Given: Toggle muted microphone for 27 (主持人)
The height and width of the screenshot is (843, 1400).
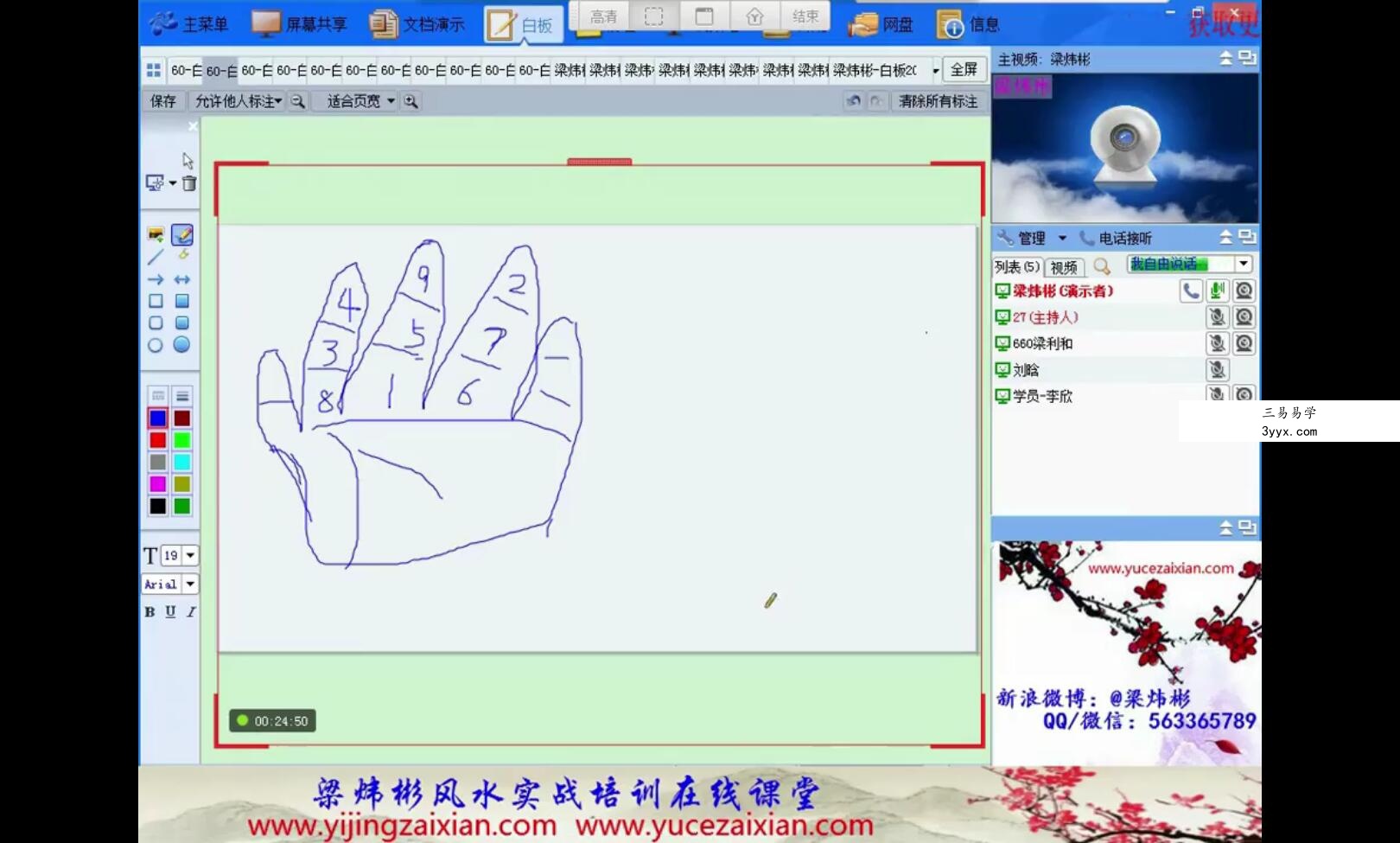Looking at the screenshot, I should click(x=1218, y=317).
